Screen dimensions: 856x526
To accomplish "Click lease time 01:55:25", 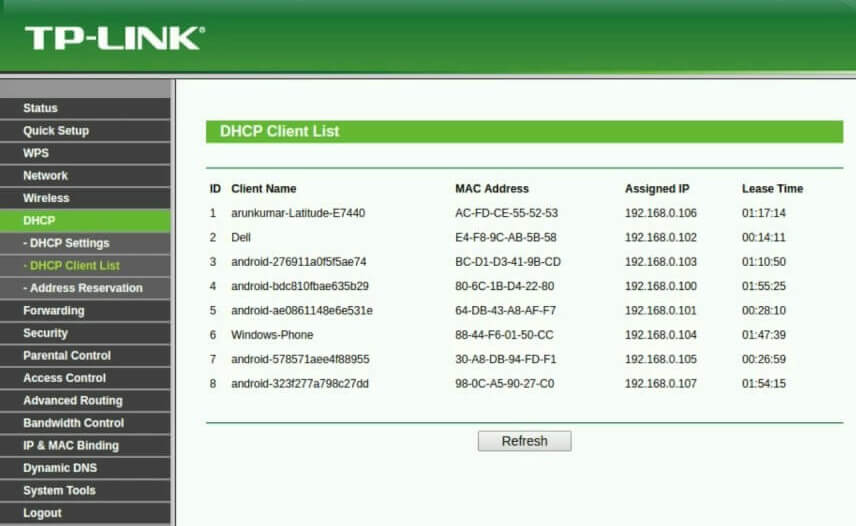I will point(763,286).
